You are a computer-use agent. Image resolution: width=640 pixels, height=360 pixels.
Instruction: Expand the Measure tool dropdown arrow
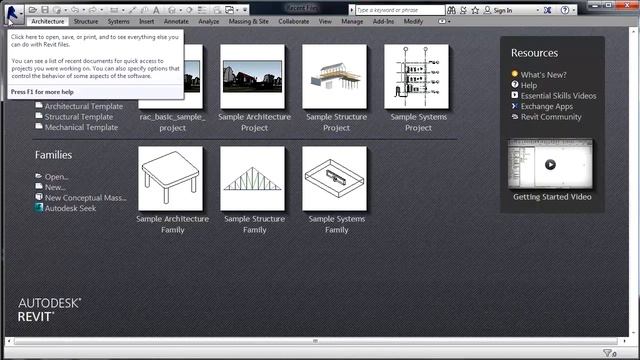click(x=123, y=10)
